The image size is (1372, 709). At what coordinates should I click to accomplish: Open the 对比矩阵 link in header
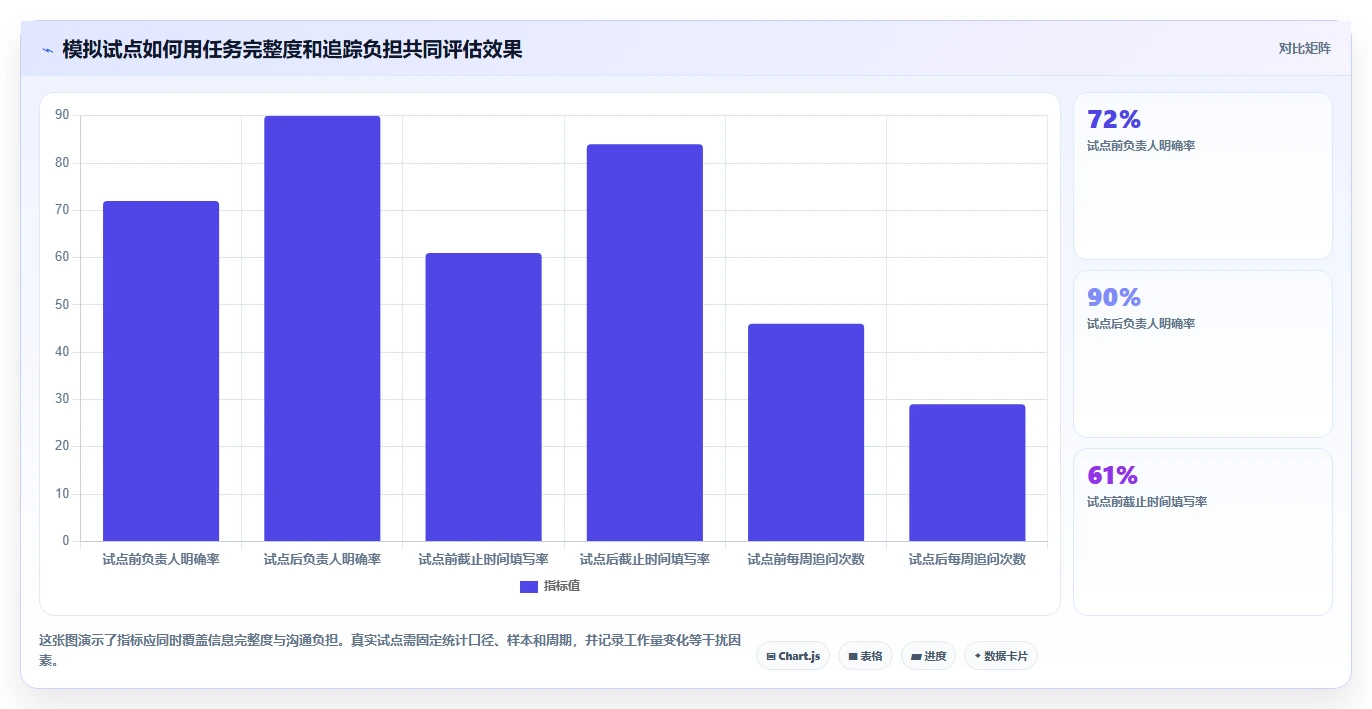coord(1304,48)
